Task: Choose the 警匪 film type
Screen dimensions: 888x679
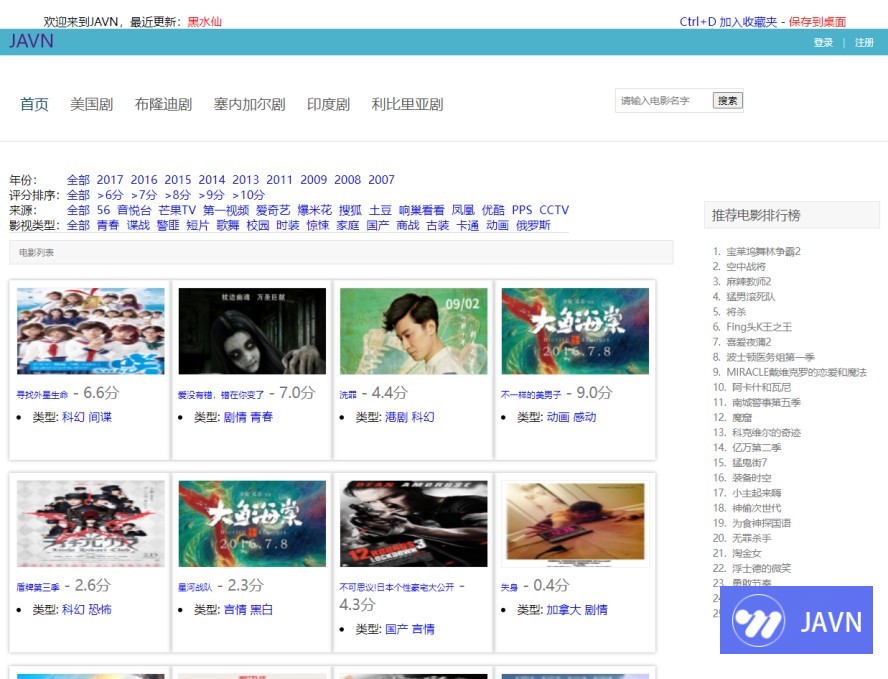Action: click(x=168, y=225)
